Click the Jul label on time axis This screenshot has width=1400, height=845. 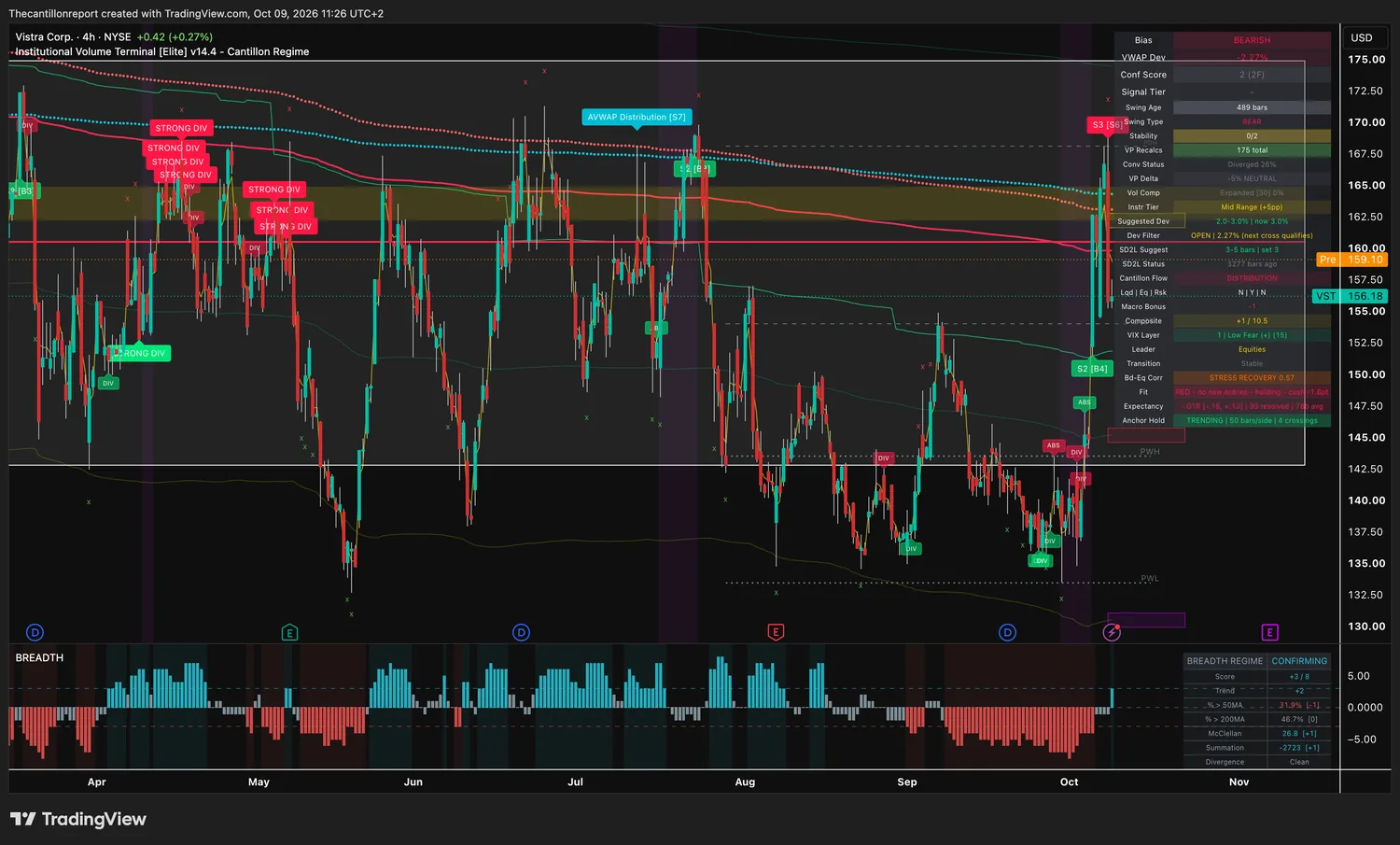click(x=575, y=782)
